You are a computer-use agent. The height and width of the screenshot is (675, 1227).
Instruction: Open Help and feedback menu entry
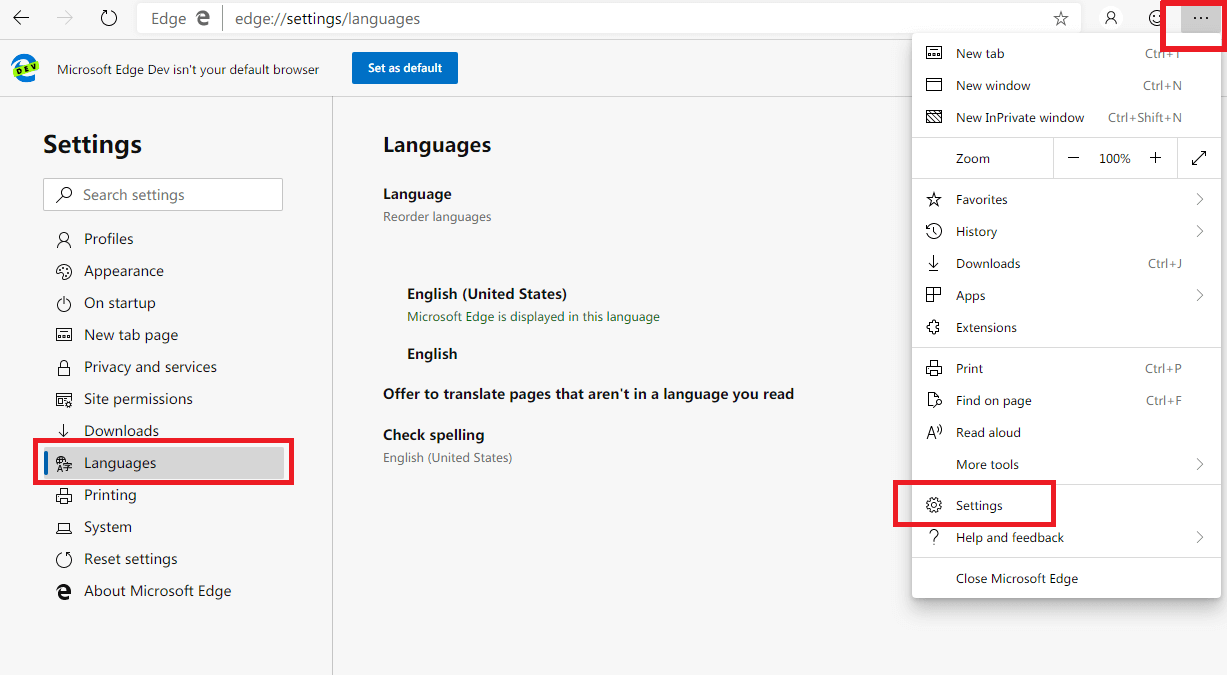(1010, 537)
